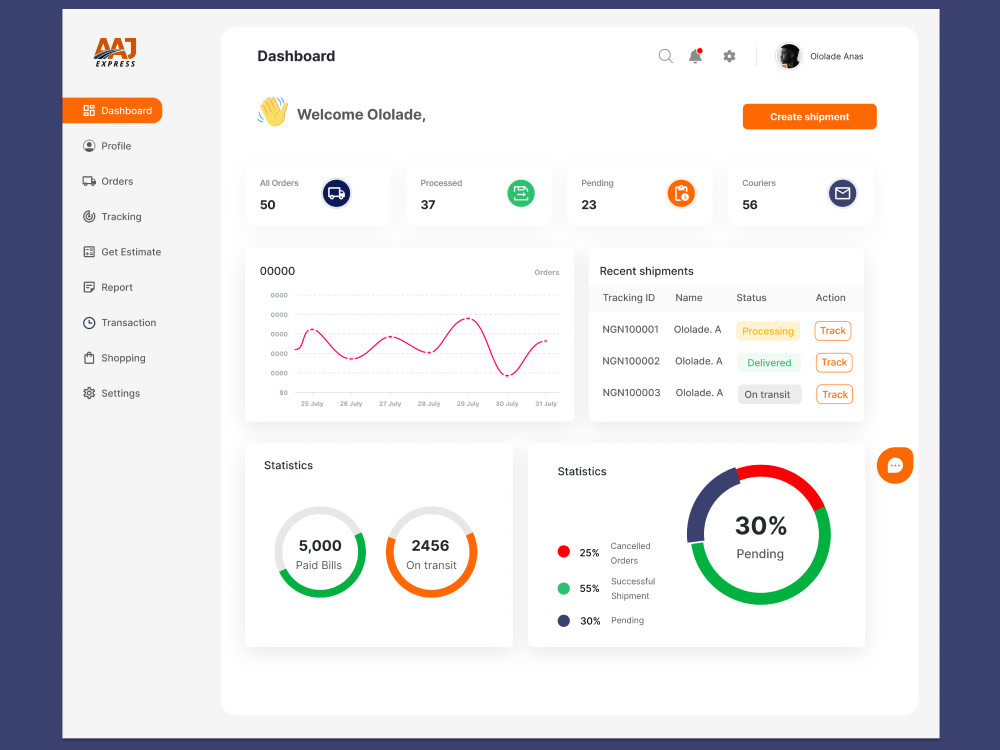Click the AAJ Express logo
Viewport: 1000px width, 750px height.
115,52
